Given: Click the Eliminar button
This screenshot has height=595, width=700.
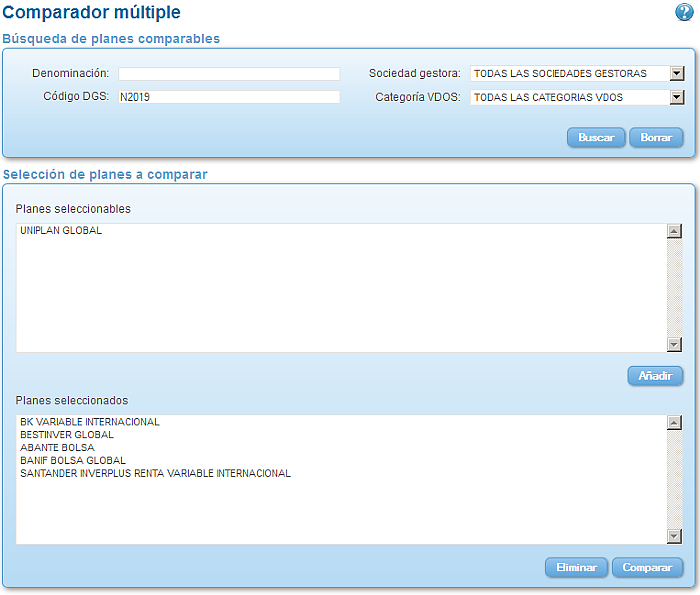Looking at the screenshot, I should coord(576,567).
